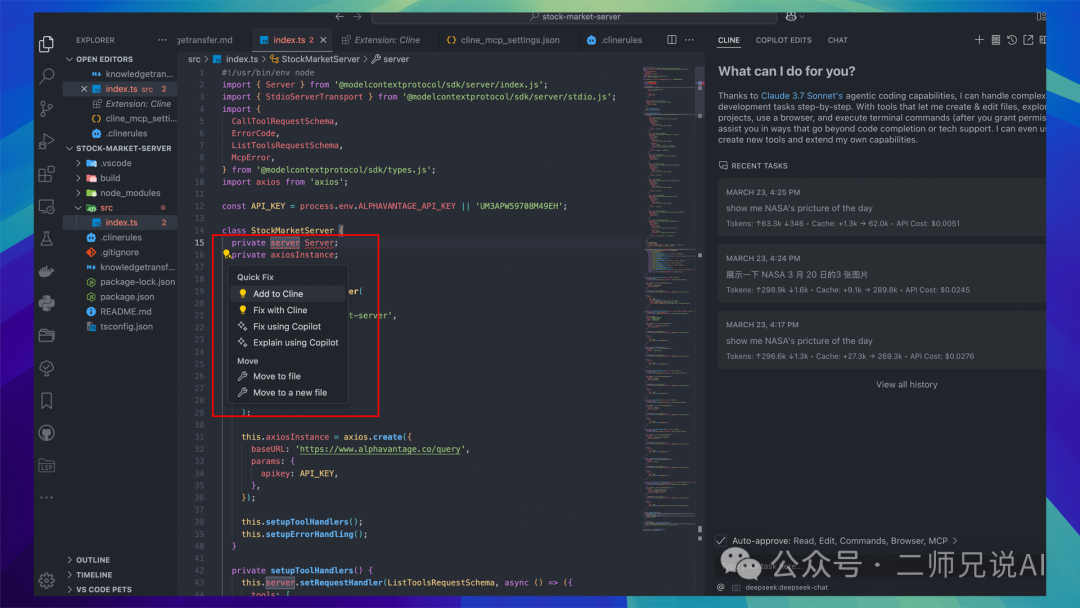Open March 23 4:25 PM NASA task
Image resolution: width=1080 pixels, height=608 pixels.
pos(882,207)
